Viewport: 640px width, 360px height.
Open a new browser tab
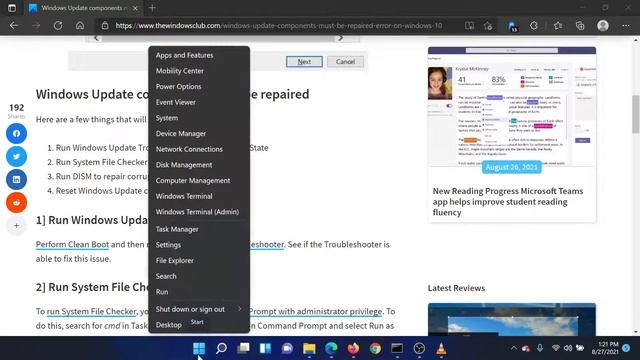pyautogui.click(x=152, y=8)
